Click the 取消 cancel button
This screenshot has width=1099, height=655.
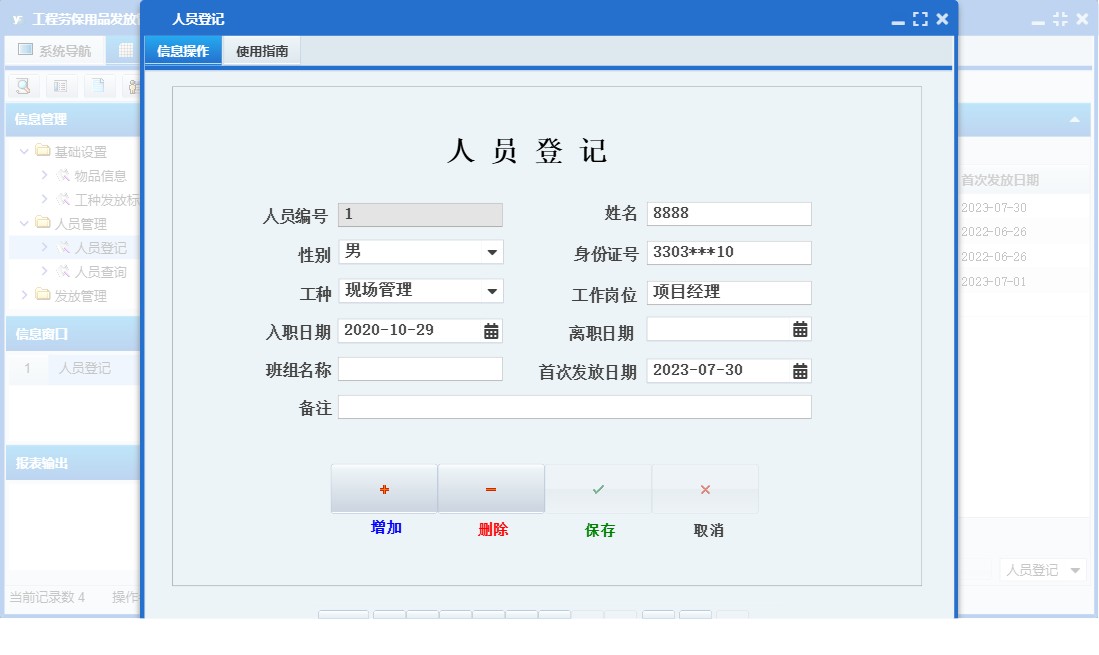(705, 488)
